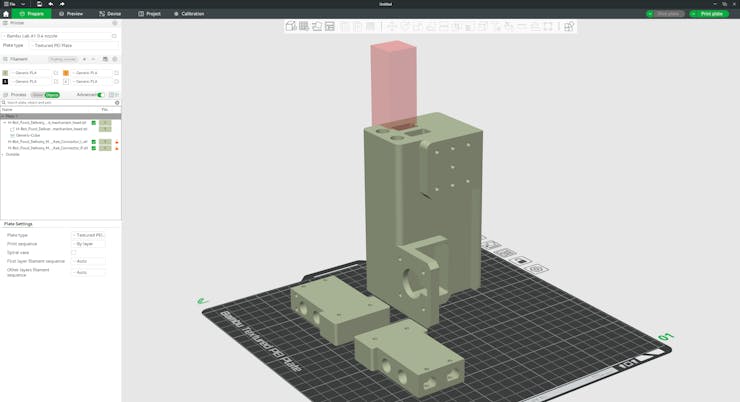The image size is (740, 402).
Task: Click filament 2 orange color swatch
Action: (x=66, y=73)
